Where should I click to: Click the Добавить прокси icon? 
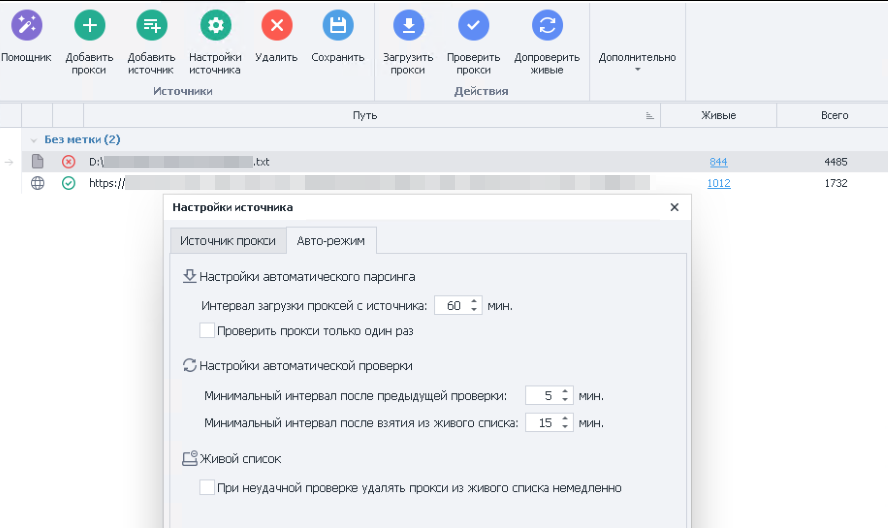click(x=89, y=26)
